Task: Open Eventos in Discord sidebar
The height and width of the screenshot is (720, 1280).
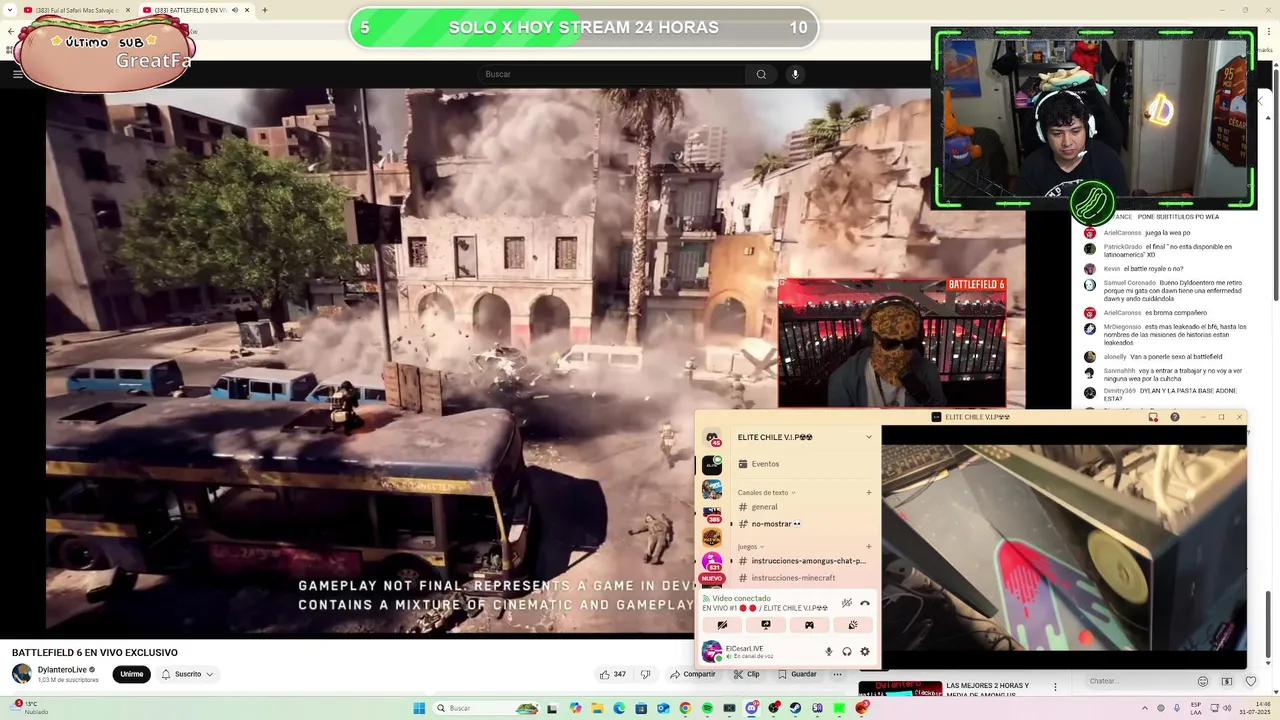Action: tap(765, 464)
